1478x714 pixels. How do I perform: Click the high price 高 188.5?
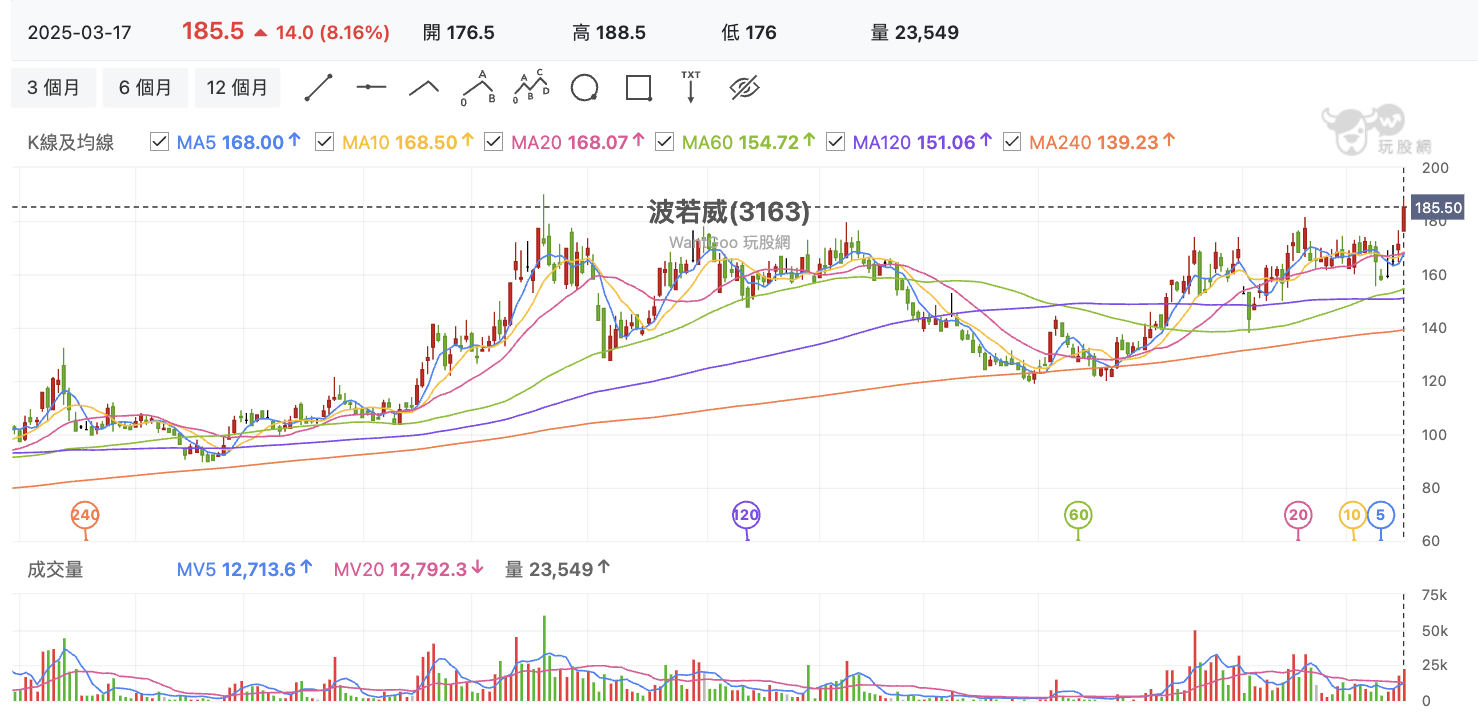[x=609, y=32]
